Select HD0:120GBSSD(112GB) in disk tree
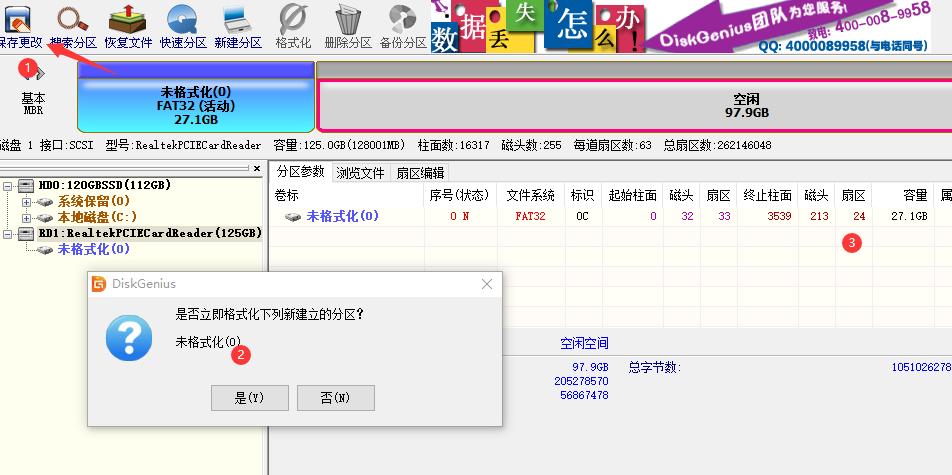The image size is (952, 475). (104, 185)
